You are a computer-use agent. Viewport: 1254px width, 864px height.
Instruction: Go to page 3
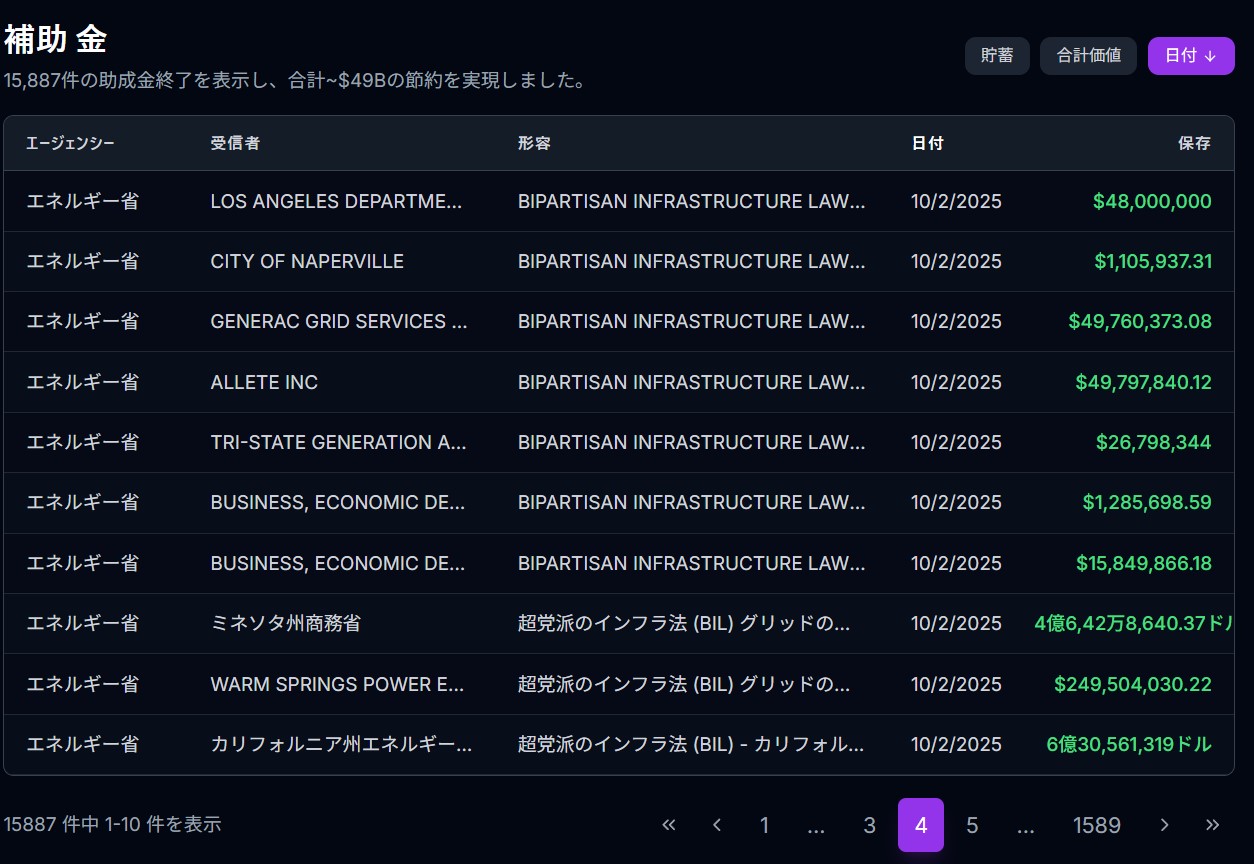[x=869, y=825]
